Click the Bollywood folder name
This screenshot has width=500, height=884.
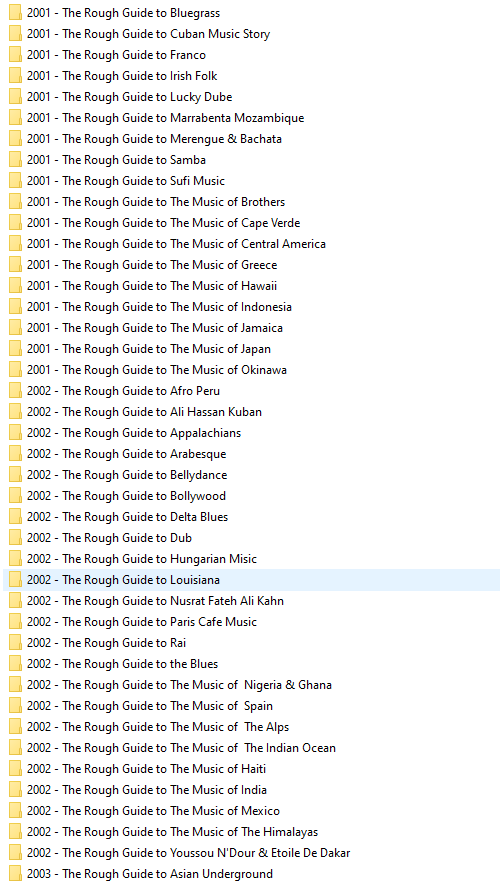pyautogui.click(x=198, y=496)
